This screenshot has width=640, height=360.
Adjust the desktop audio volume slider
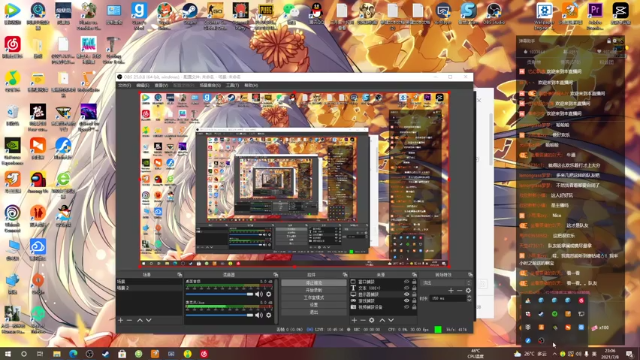pos(219,294)
